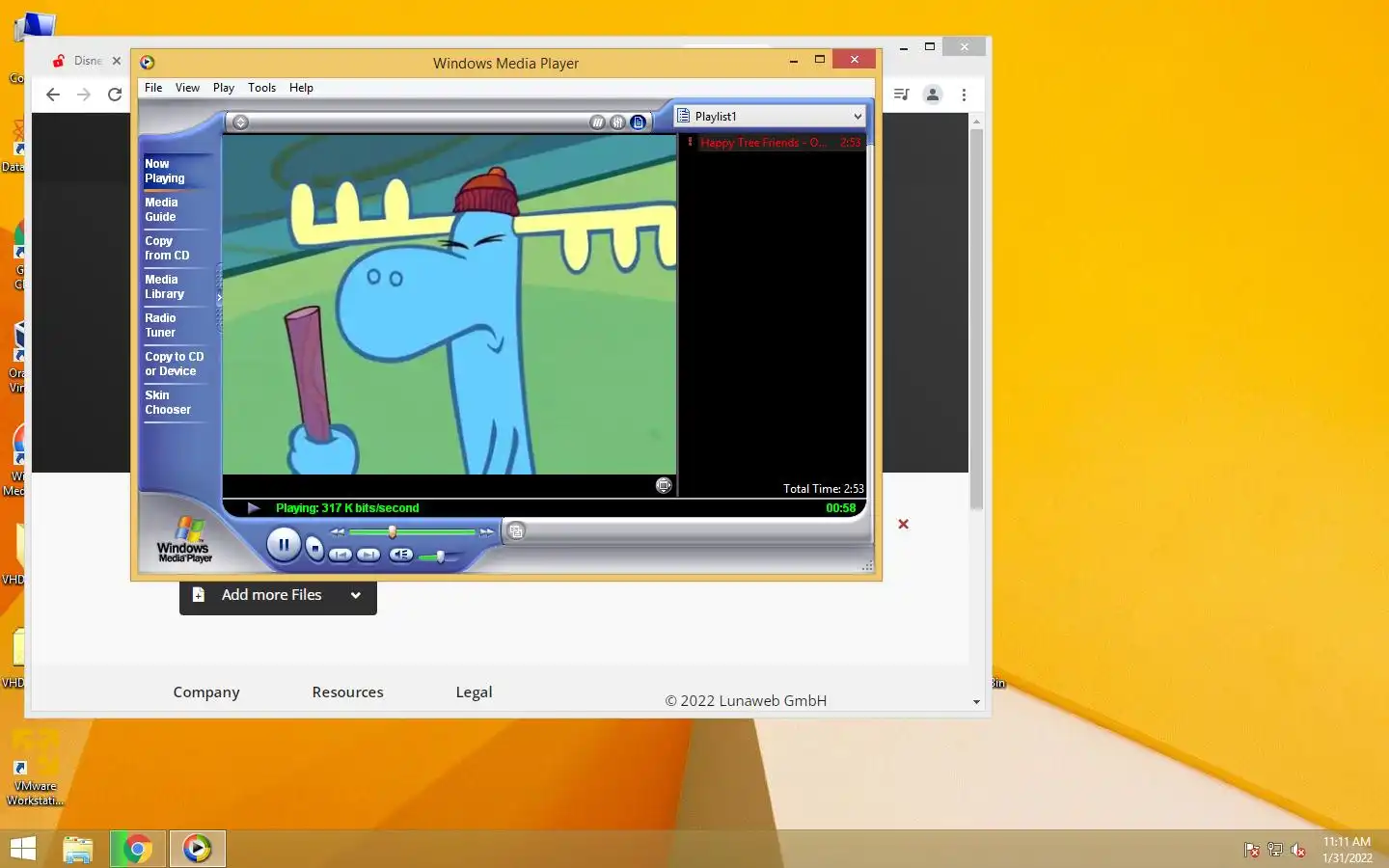Pause the video in Windows Media Player

point(284,545)
